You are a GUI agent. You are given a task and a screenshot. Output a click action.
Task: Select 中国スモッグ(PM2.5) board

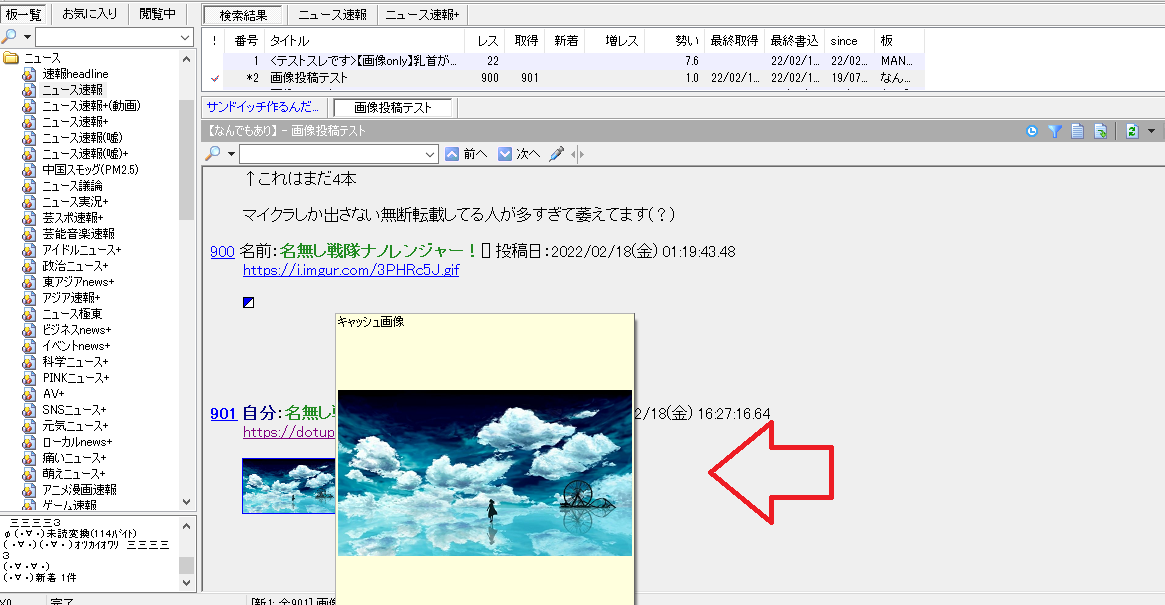90,169
